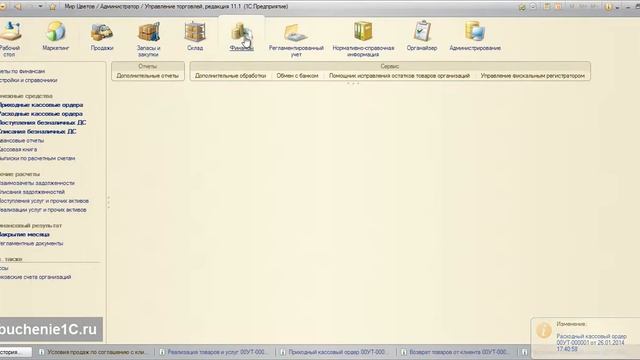Open Настройки и справочники link
The width and height of the screenshot is (640, 360).
pyautogui.click(x=28, y=80)
